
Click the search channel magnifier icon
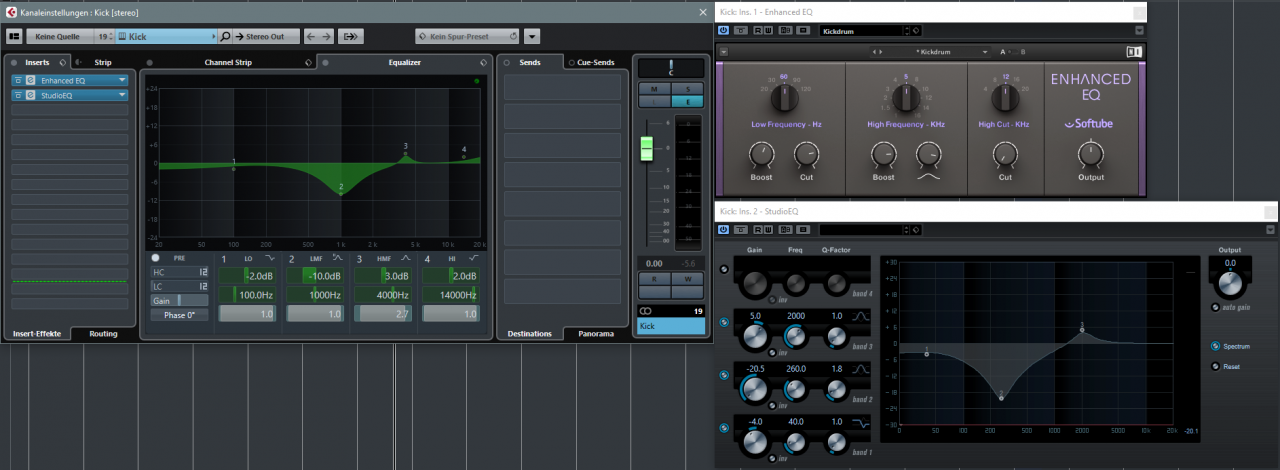tap(225, 36)
